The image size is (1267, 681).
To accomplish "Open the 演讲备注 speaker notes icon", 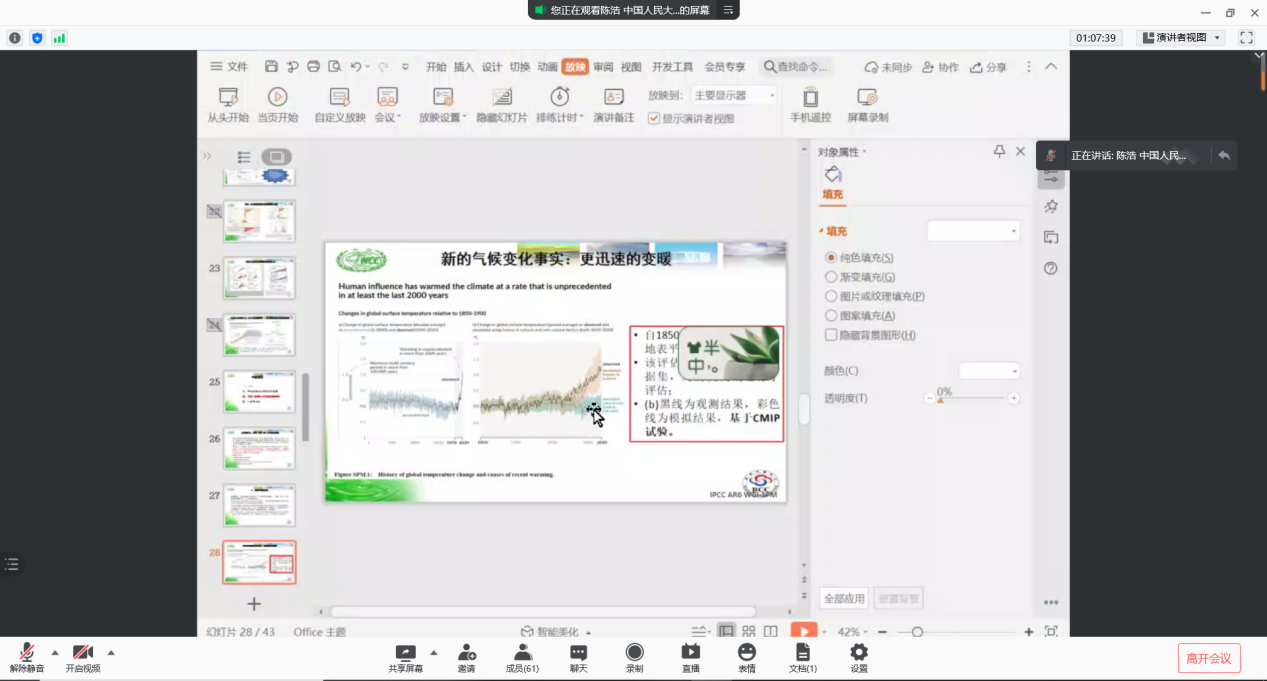I will [614, 97].
